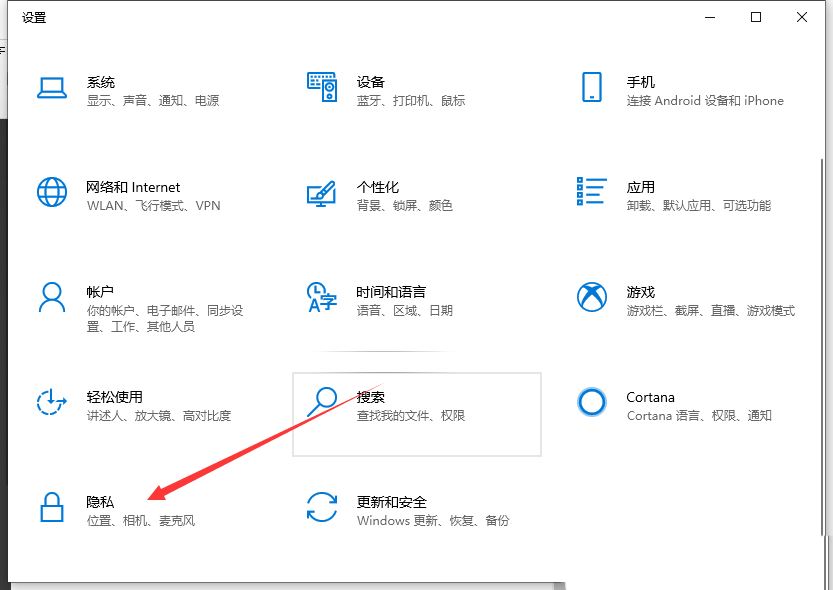
Task: Click the circular arrows 更新和安全 icon
Action: (x=322, y=507)
